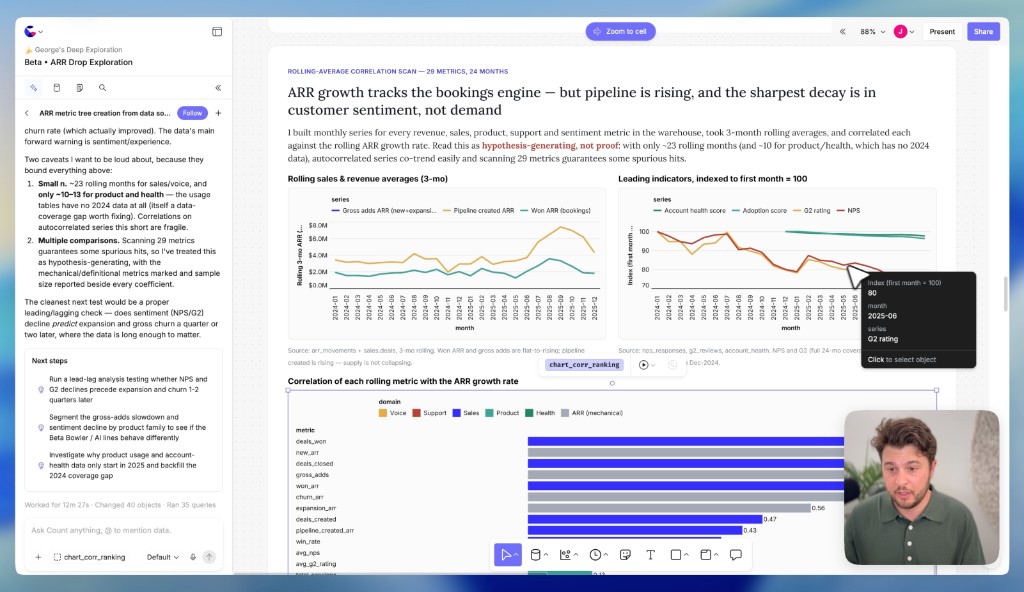The height and width of the screenshot is (592, 1024).
Task: Select the pointer selection tool
Action: [505, 555]
